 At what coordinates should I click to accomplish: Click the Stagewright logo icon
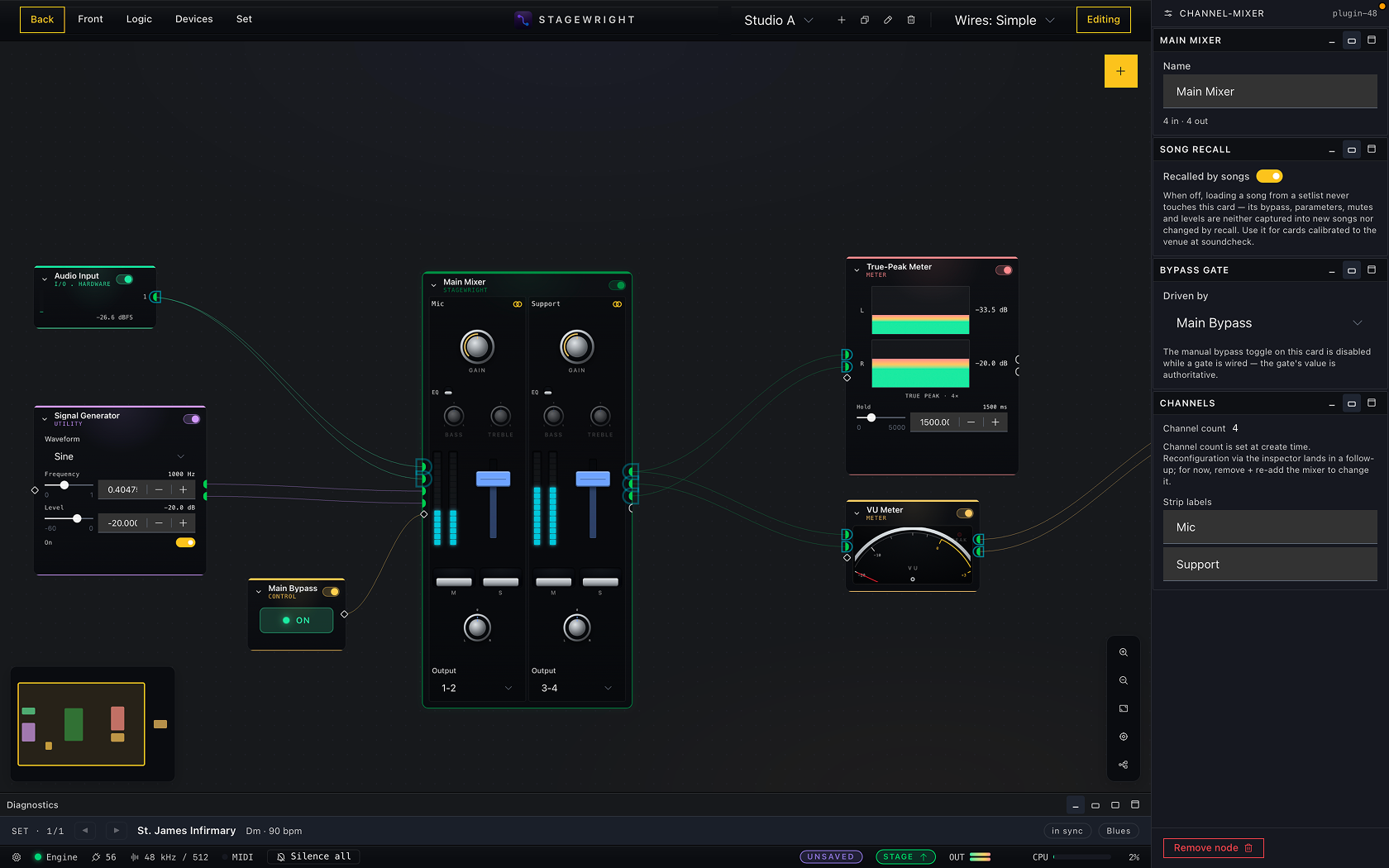tap(523, 19)
